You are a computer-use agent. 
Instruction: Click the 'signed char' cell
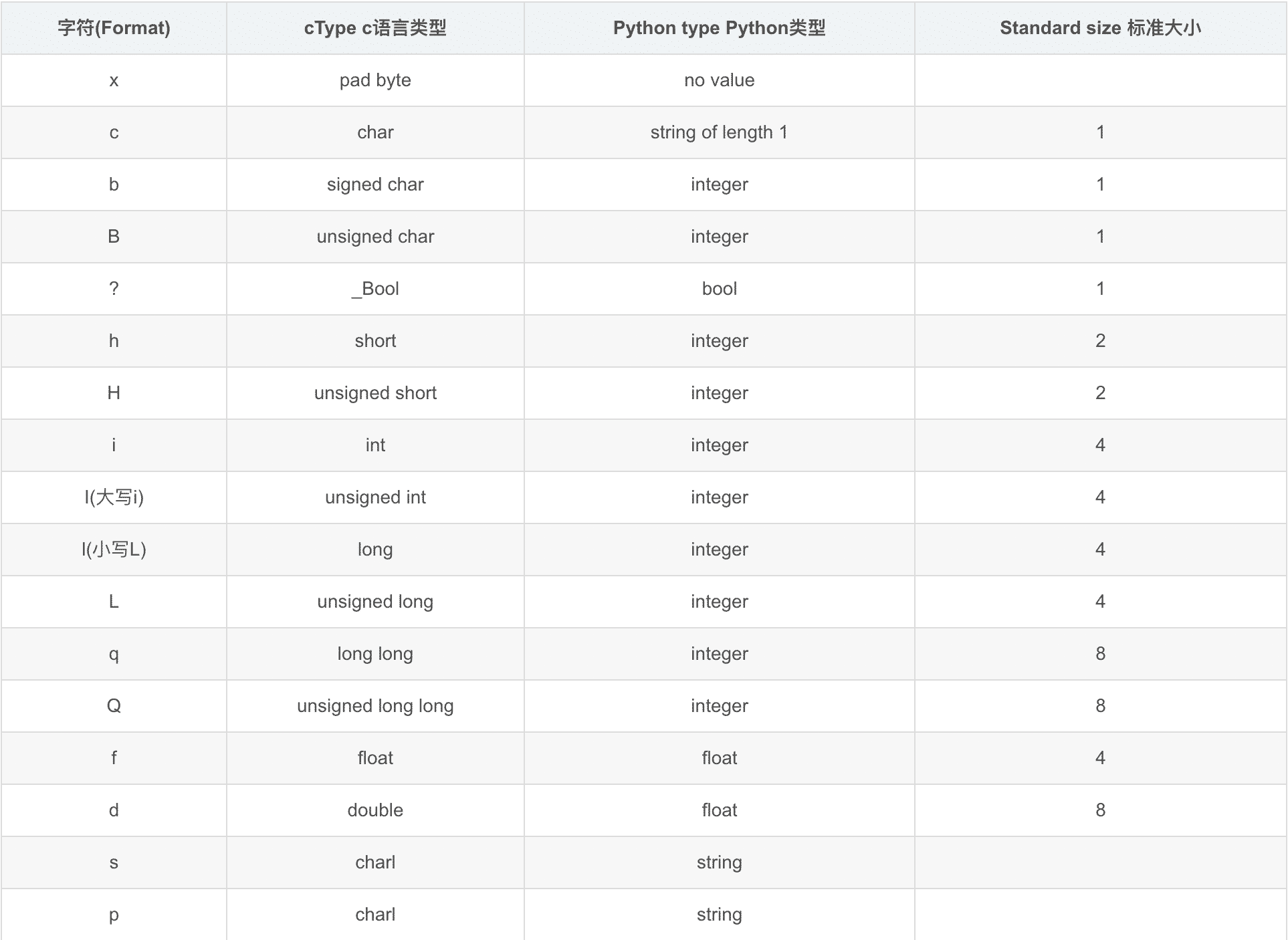click(x=375, y=185)
